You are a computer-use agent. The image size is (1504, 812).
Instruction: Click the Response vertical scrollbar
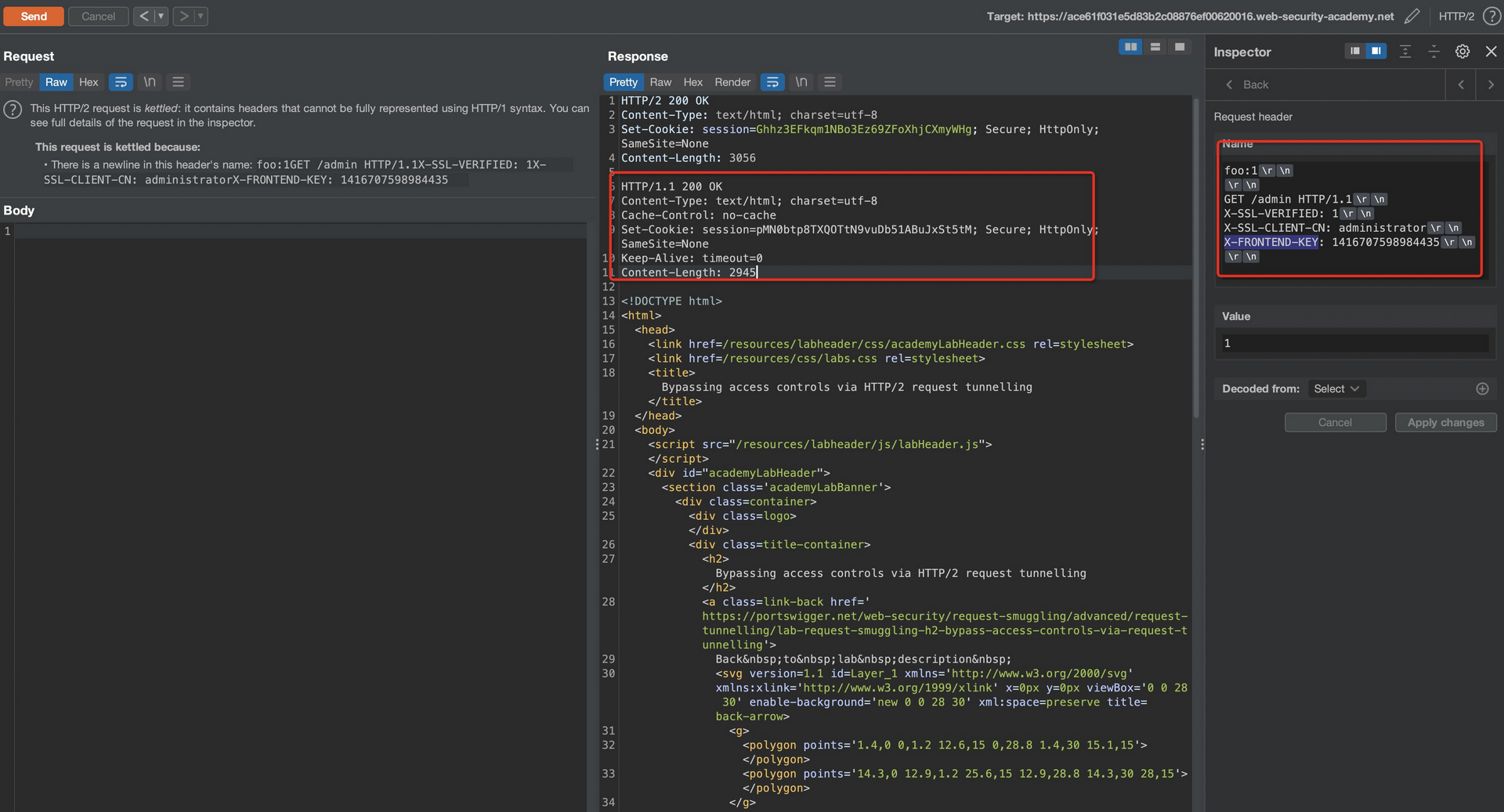click(x=1196, y=258)
